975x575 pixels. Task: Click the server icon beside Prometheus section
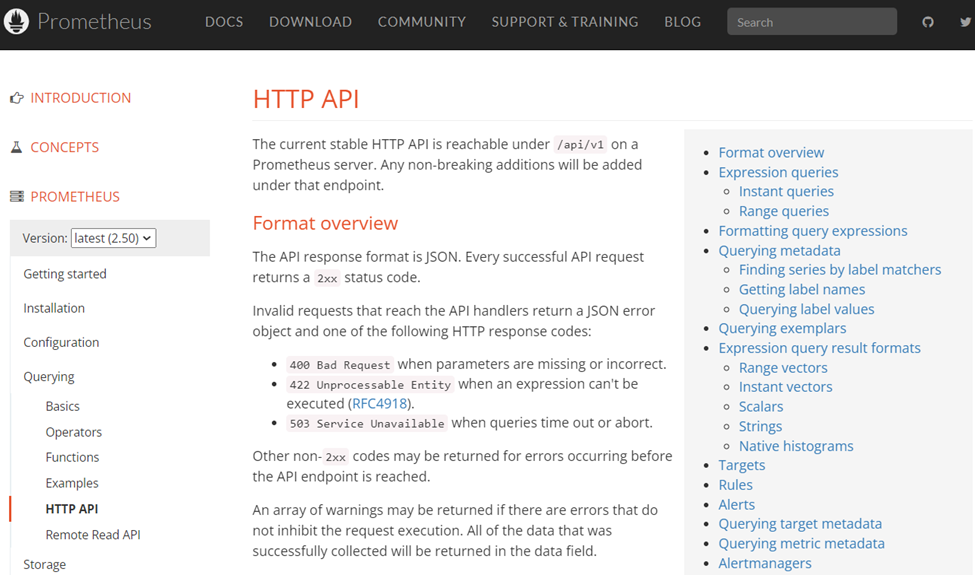coord(16,197)
